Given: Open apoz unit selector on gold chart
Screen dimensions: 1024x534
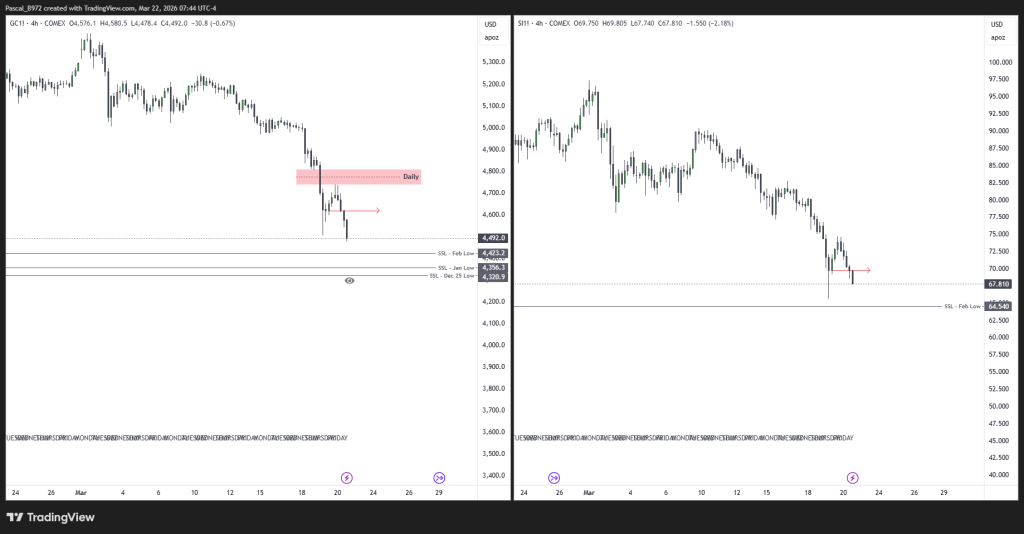Looking at the screenshot, I should [490, 37].
